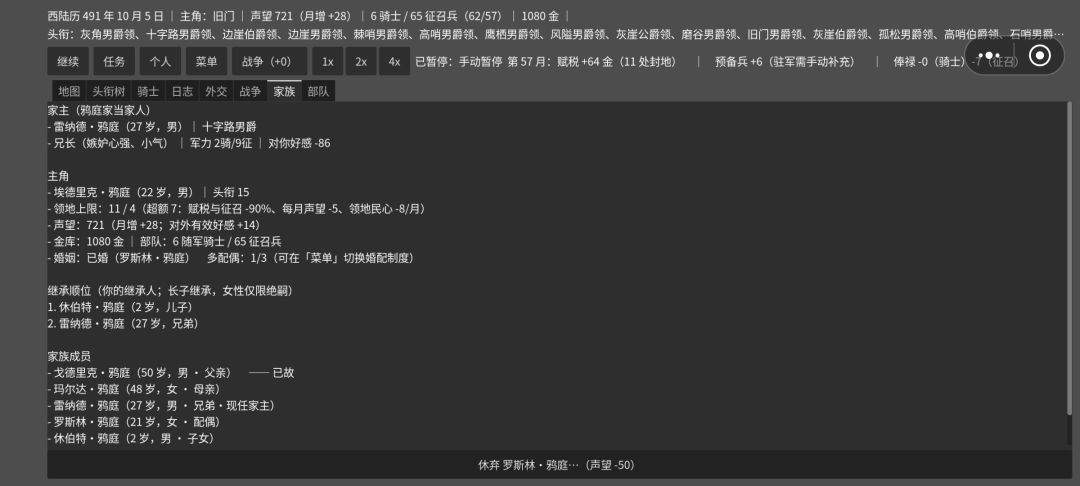
Task: Click heir 2. 雷纳德·鸦庭 (27 岁, 兄弟)
Action: point(123,323)
